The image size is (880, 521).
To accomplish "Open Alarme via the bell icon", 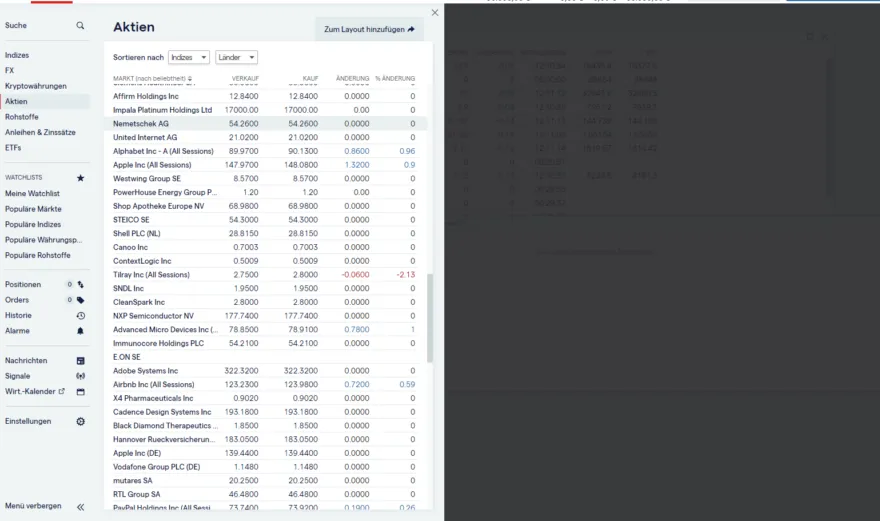I will (81, 331).
